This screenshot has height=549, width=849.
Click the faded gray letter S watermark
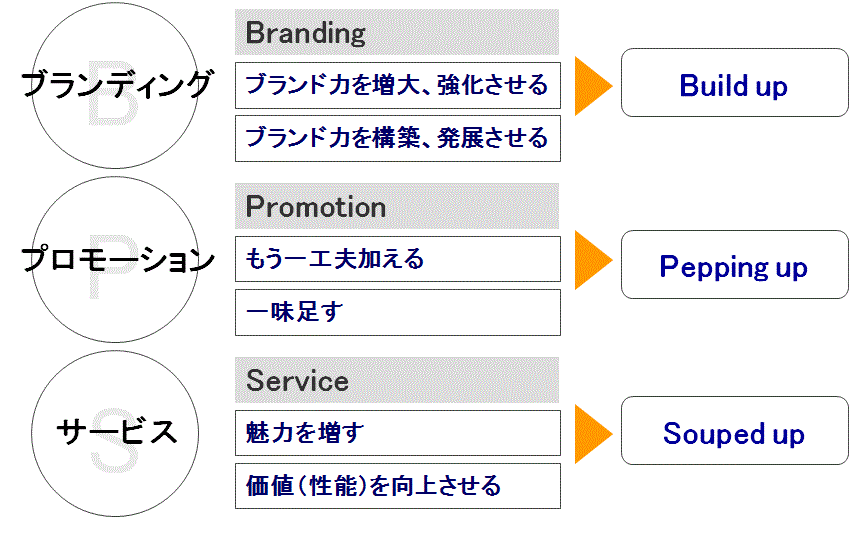coord(115,440)
